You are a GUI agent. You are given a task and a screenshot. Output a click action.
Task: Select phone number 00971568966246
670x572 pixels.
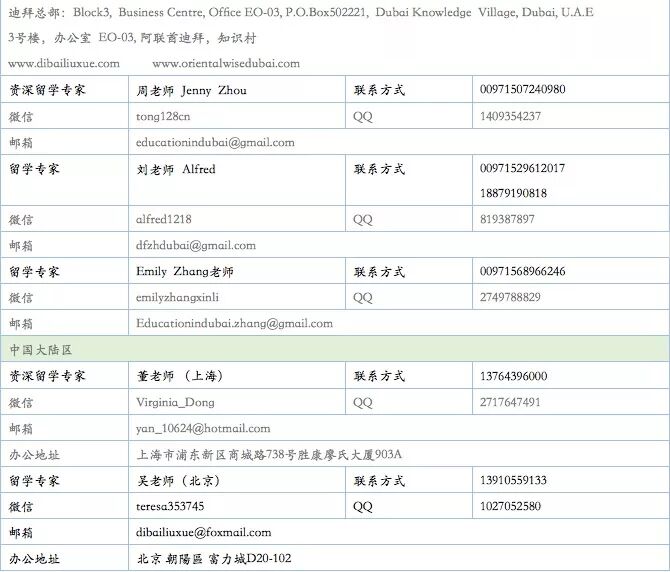click(x=523, y=271)
